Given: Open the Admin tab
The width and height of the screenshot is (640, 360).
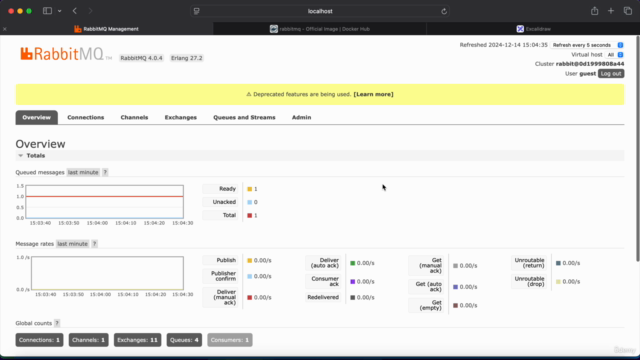Looking at the screenshot, I should point(302,118).
